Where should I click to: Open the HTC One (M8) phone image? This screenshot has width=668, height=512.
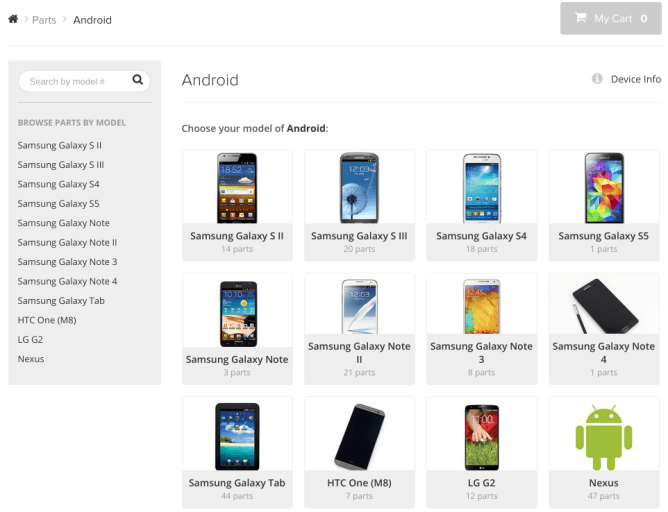click(x=359, y=436)
